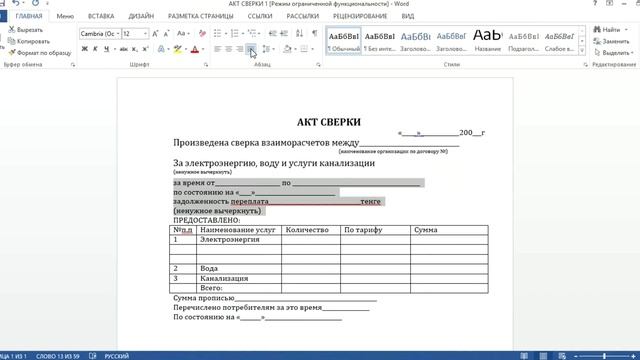Switch to Read Mode view icon in the status bar
640x360 pixels.
pyautogui.click(x=524, y=356)
